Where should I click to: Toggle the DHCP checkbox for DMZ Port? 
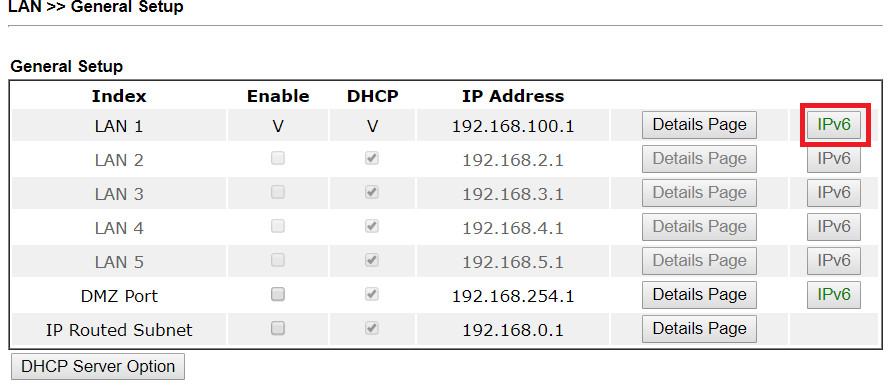pyautogui.click(x=372, y=294)
